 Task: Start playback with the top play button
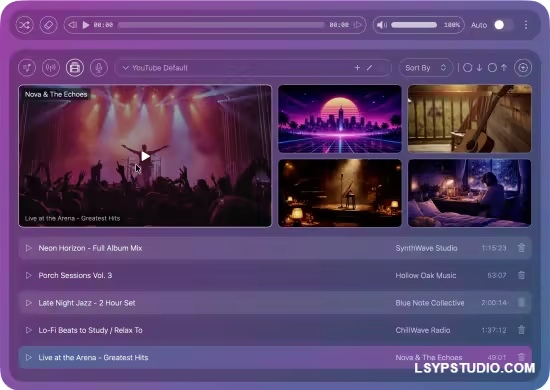tap(86, 25)
